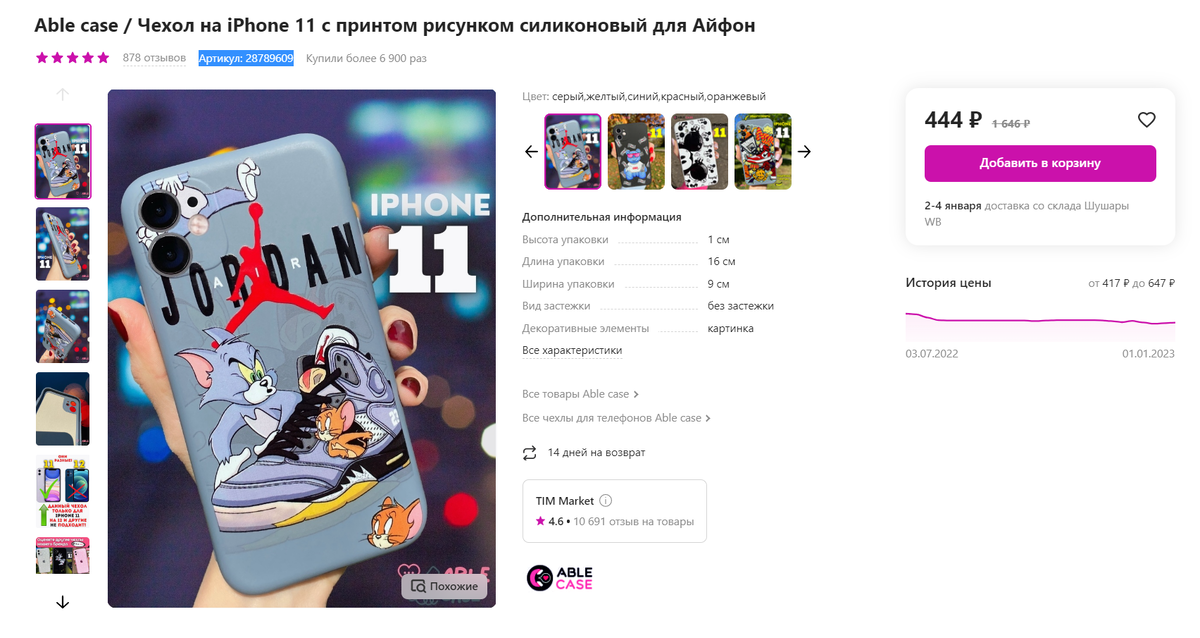This screenshot has height=638, width=1200.
Task: Click the Able Case brand logo
Action: pyautogui.click(x=559, y=578)
